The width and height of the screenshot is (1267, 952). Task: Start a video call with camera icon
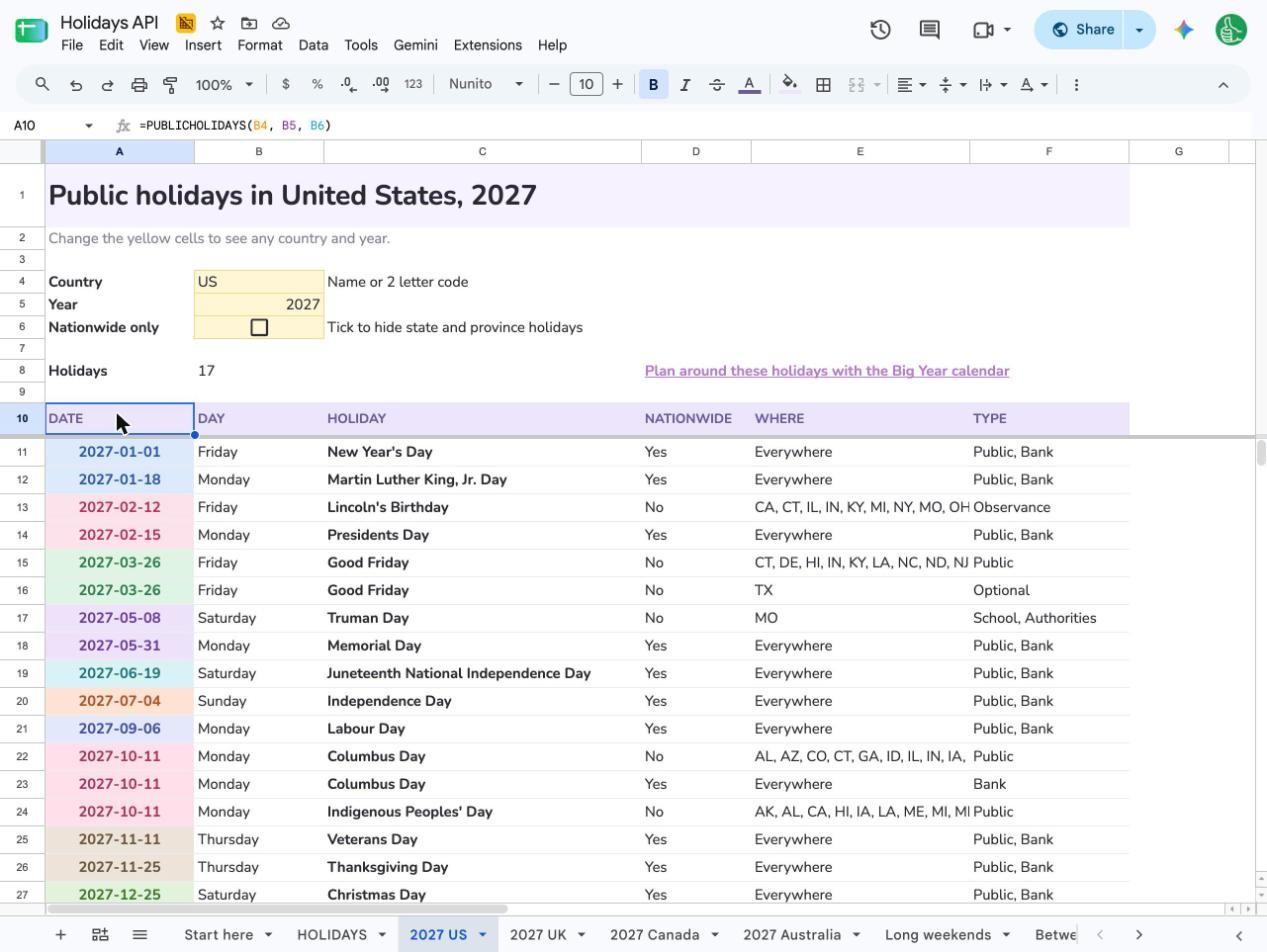coord(983,30)
